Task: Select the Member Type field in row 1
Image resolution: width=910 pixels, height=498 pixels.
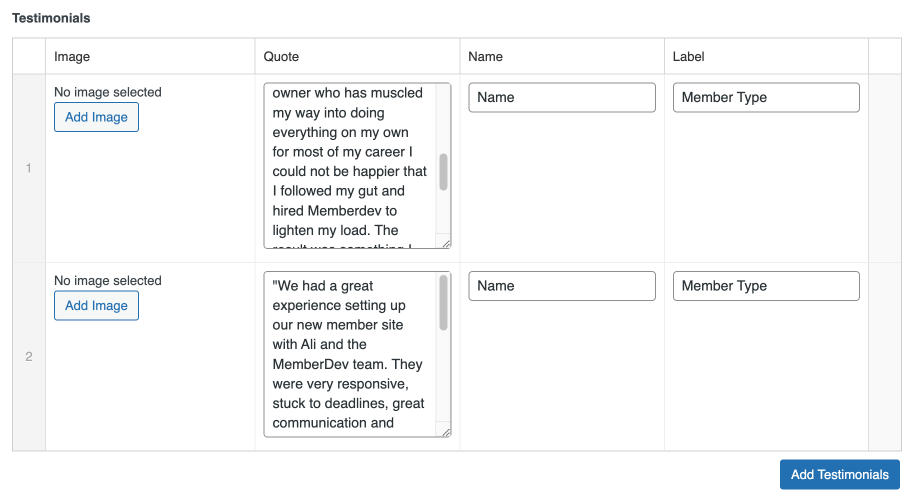Action: coord(766,97)
